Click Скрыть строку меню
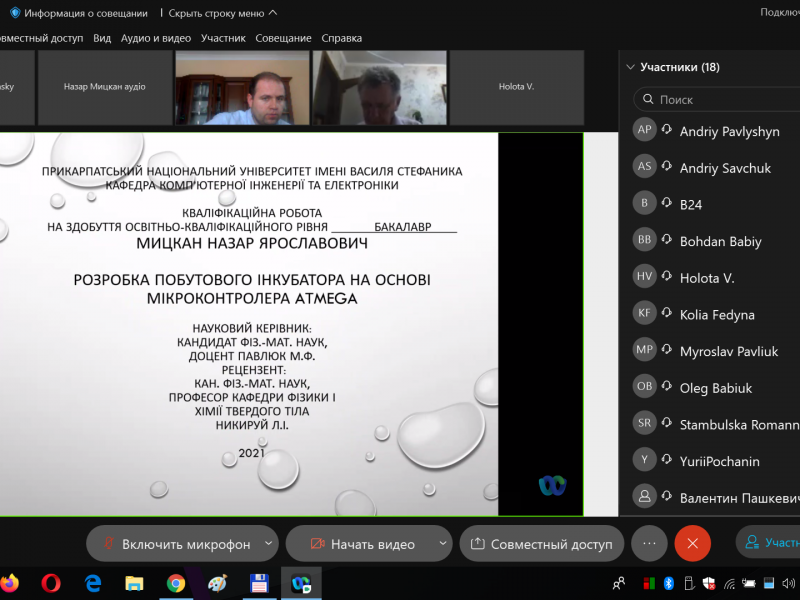800x600 pixels. [x=222, y=13]
